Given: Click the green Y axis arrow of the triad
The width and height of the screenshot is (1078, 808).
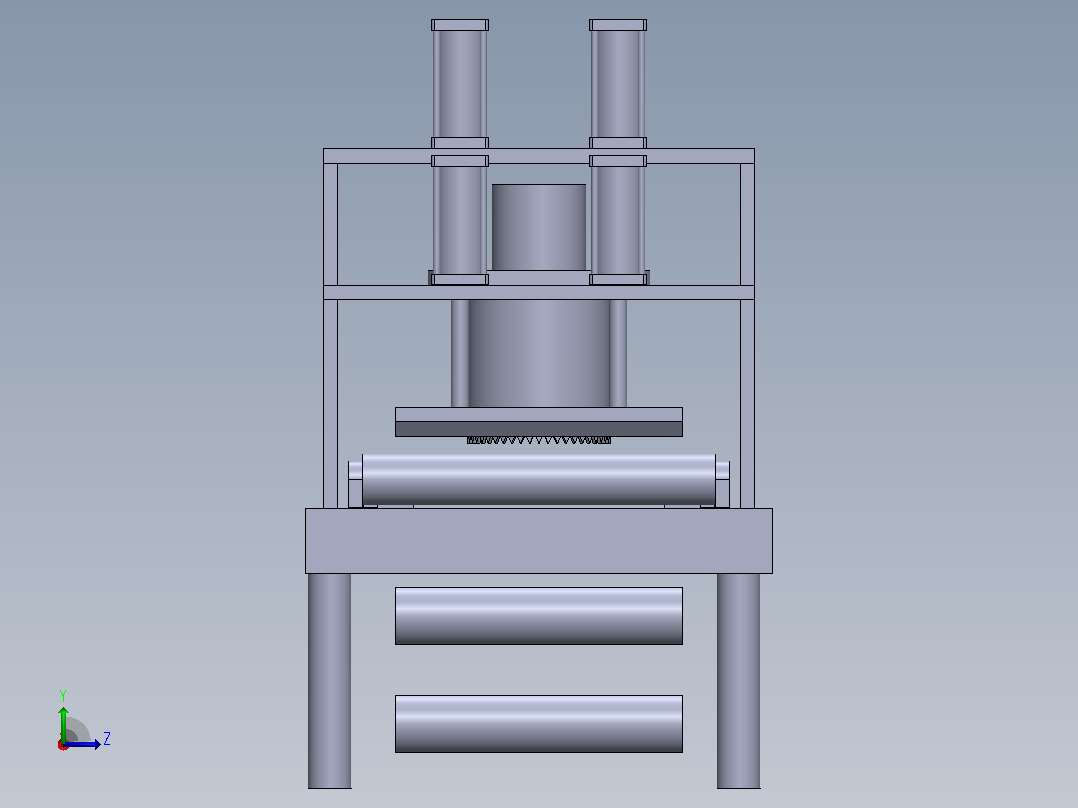Looking at the screenshot, I should coord(63,725).
